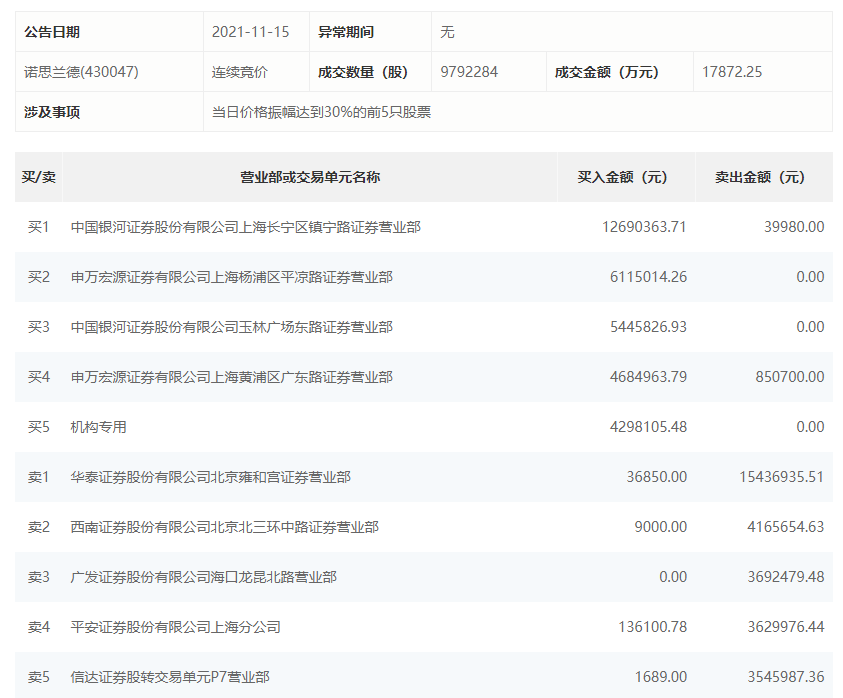Select 中国银河证券玉林广场东路证券营业部 row name
This screenshot has height=698, width=843.
click(x=231, y=327)
